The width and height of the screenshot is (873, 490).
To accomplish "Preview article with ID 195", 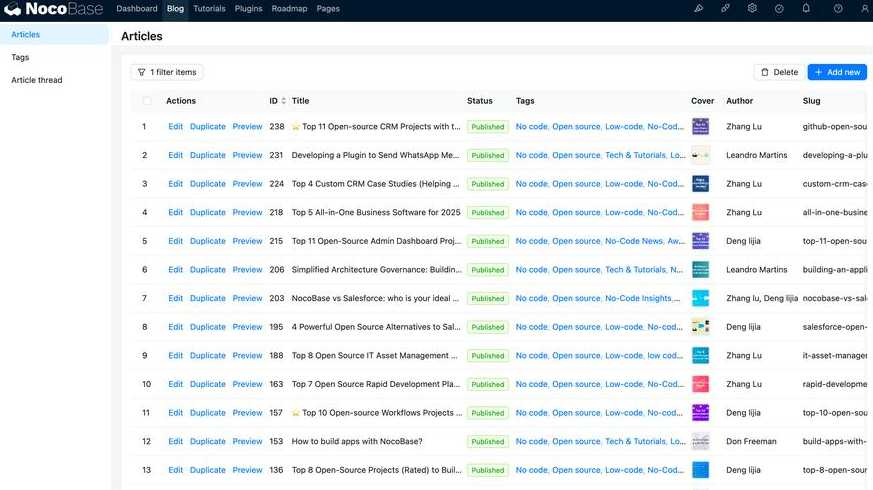I will pyautogui.click(x=247, y=327).
